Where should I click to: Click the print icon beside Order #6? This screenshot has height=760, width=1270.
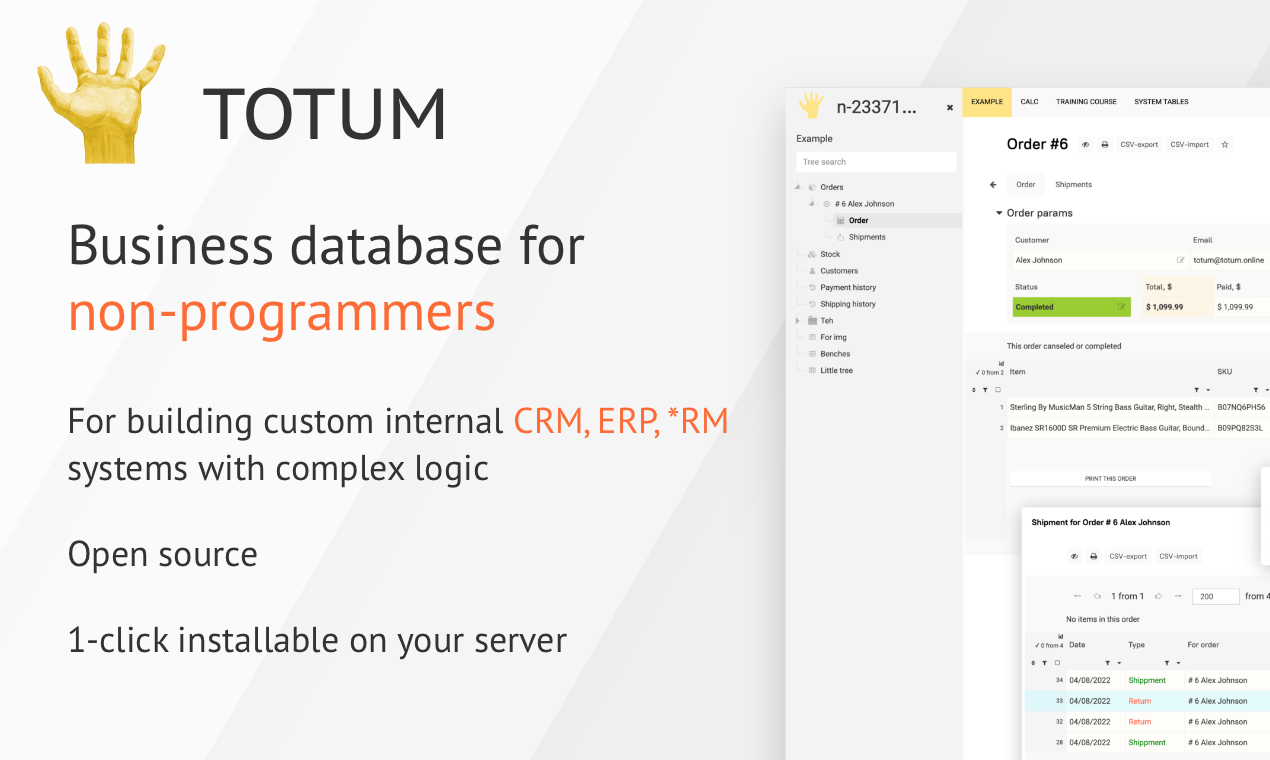[x=1105, y=145]
